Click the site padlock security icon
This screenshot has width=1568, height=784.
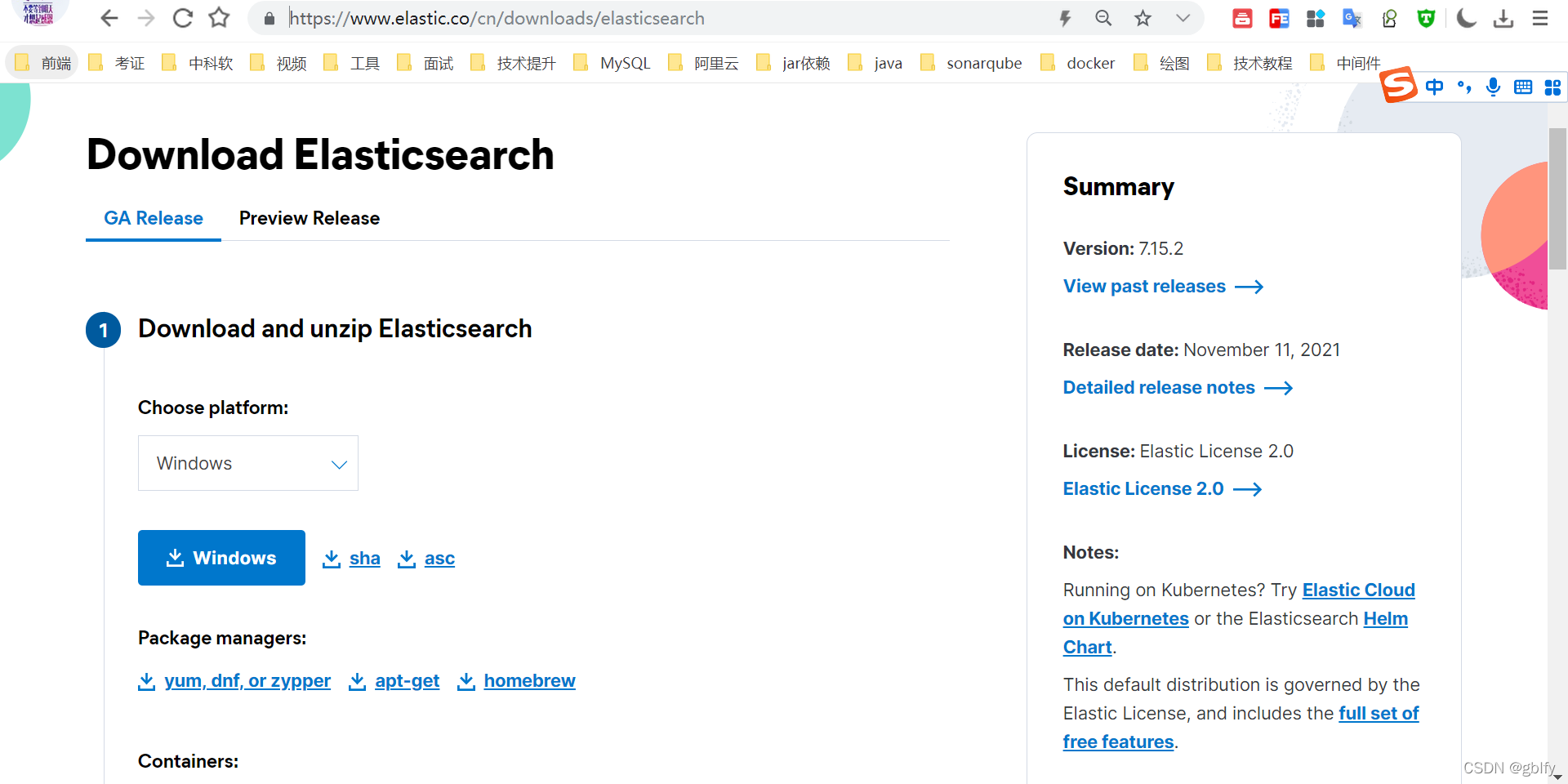269,18
